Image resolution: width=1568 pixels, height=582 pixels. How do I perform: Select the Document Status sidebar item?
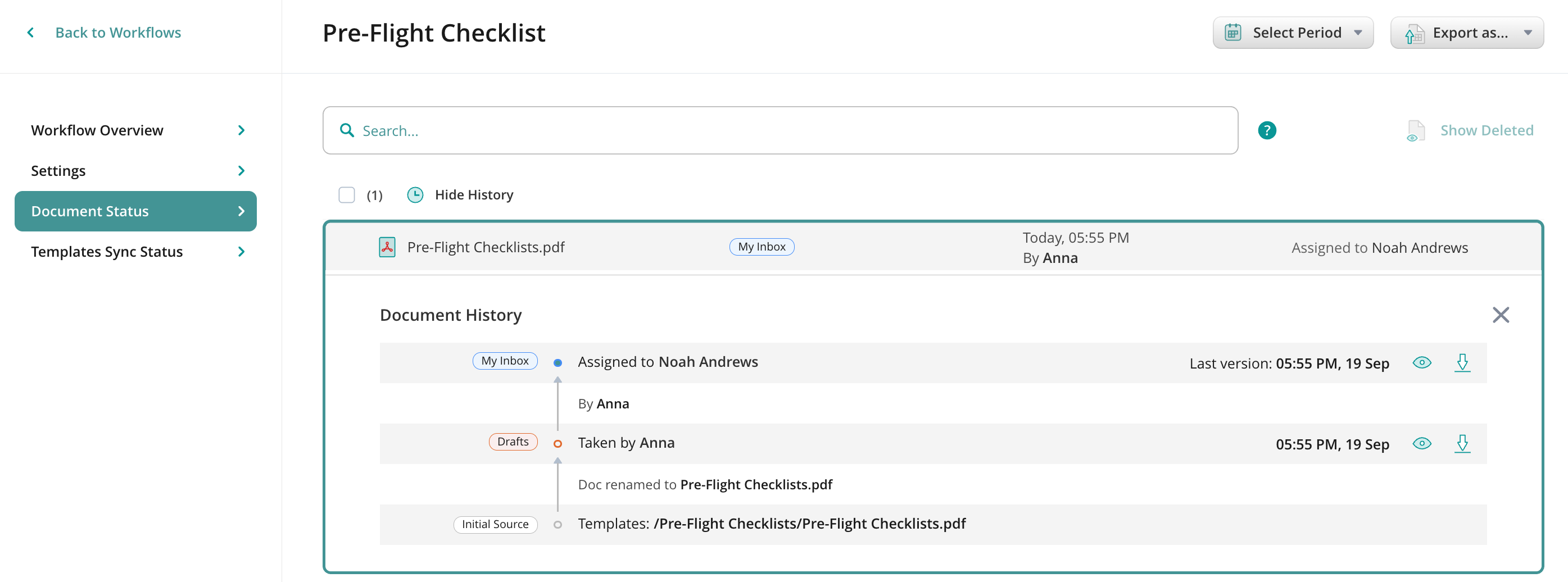tap(135, 211)
